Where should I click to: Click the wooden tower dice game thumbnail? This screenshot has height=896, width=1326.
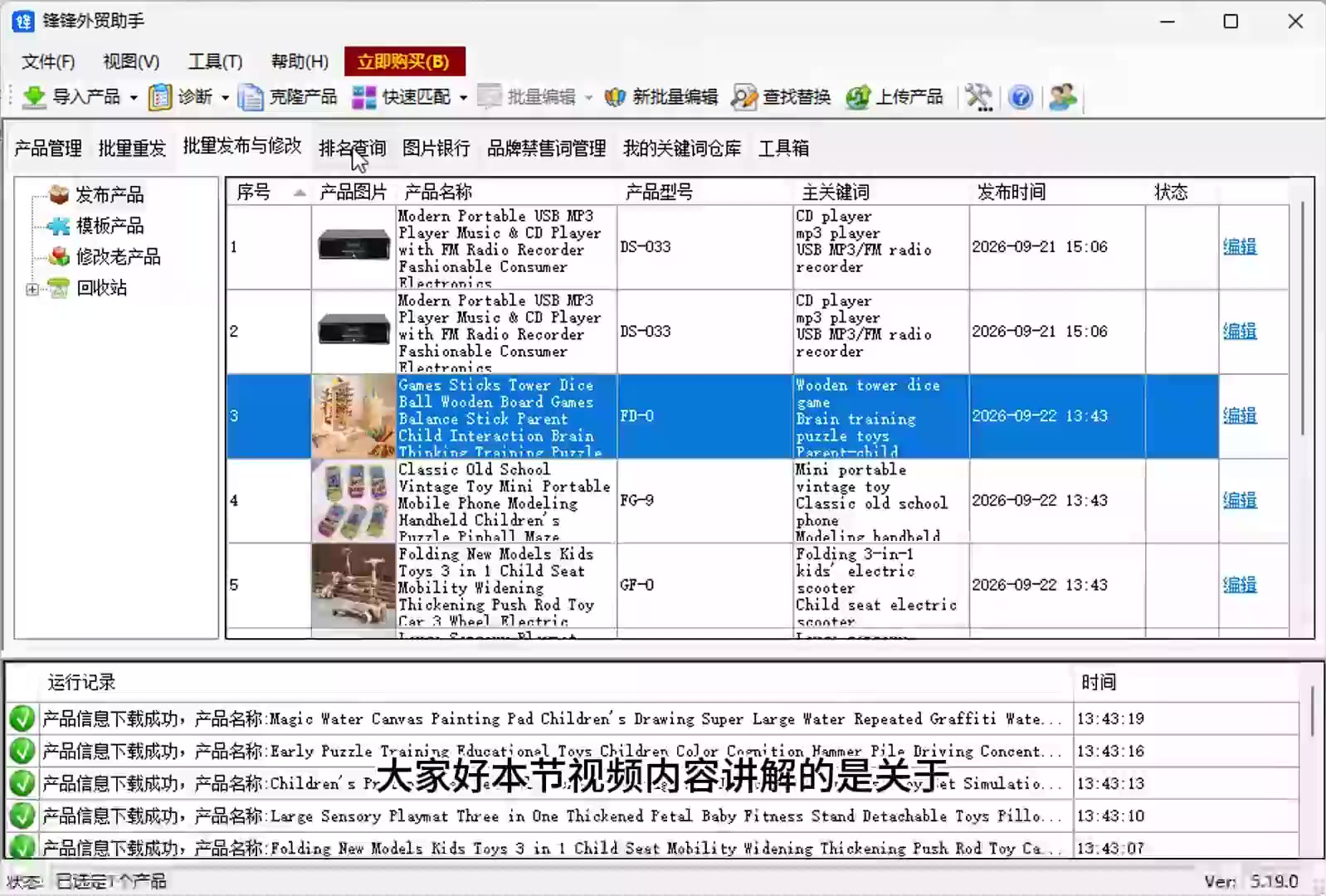pyautogui.click(x=353, y=416)
